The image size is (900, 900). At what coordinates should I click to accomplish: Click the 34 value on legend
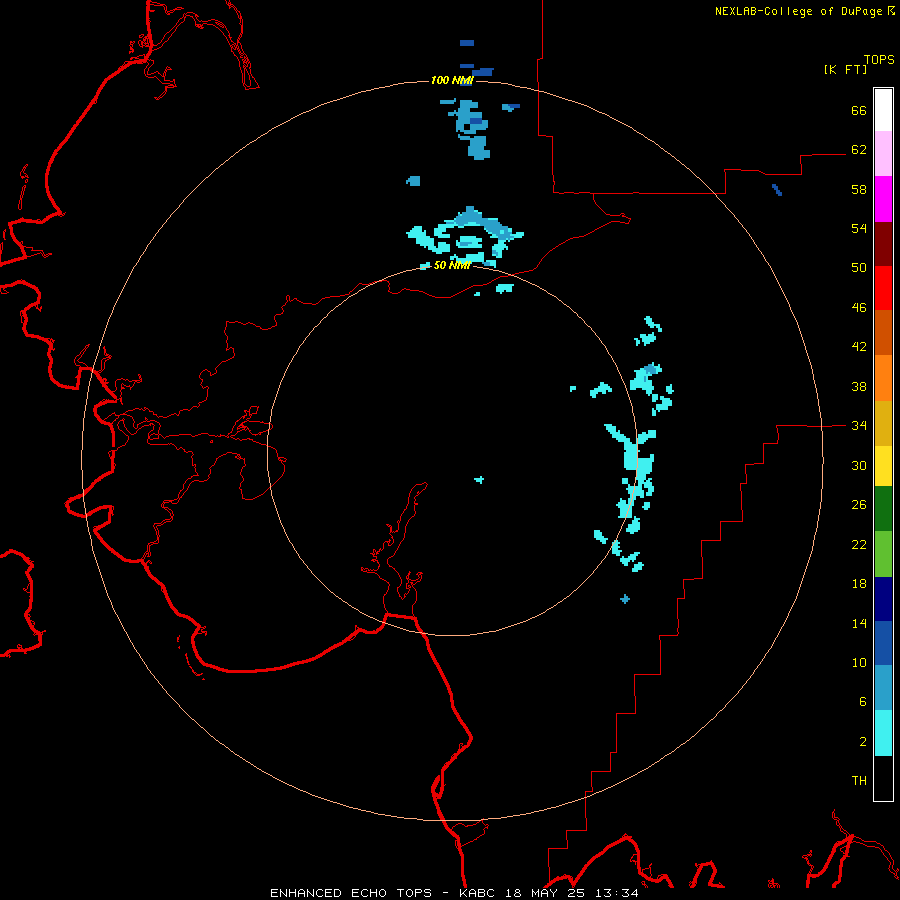point(859,426)
